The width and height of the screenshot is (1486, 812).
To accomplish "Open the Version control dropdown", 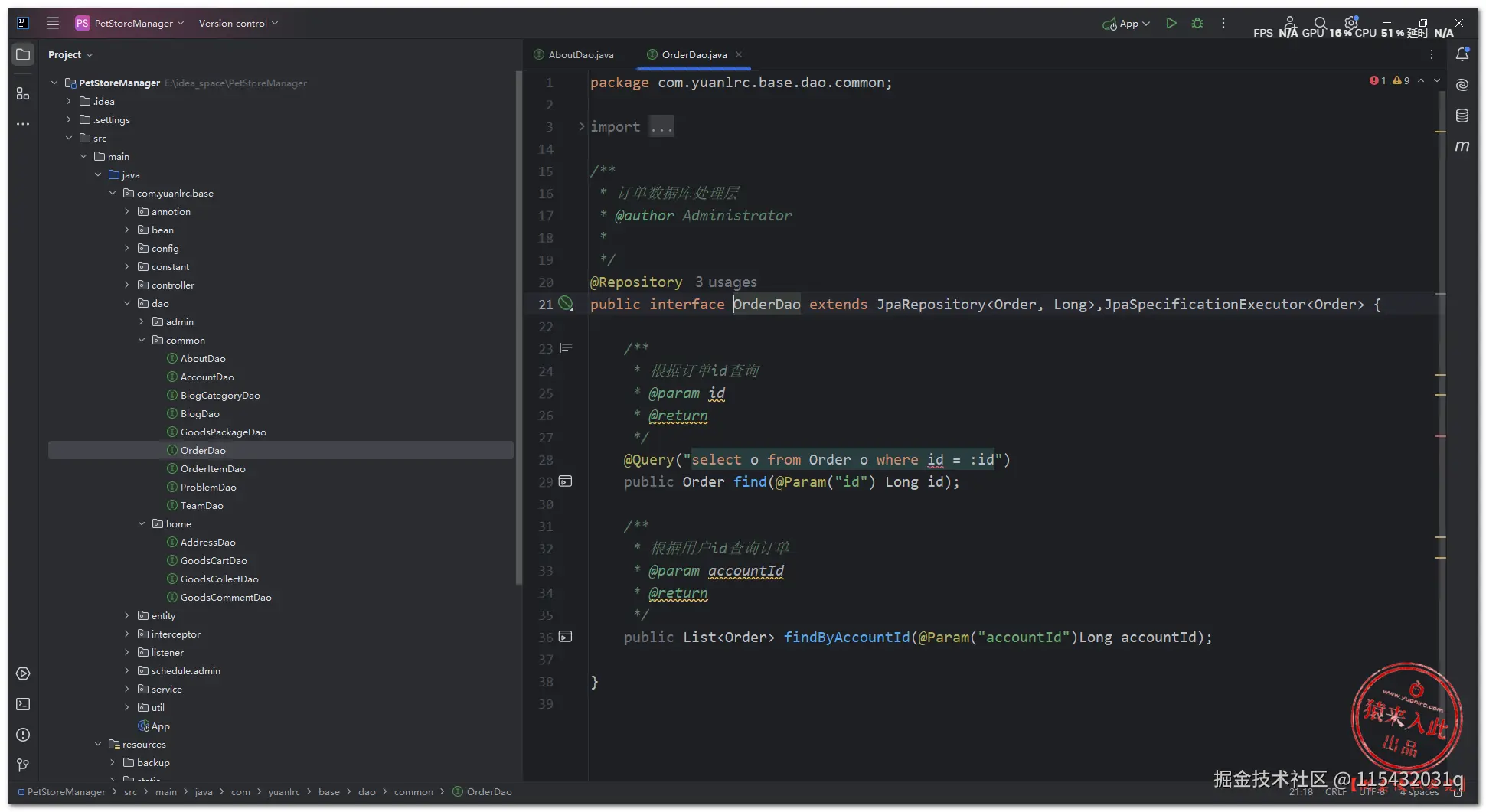I will (238, 23).
